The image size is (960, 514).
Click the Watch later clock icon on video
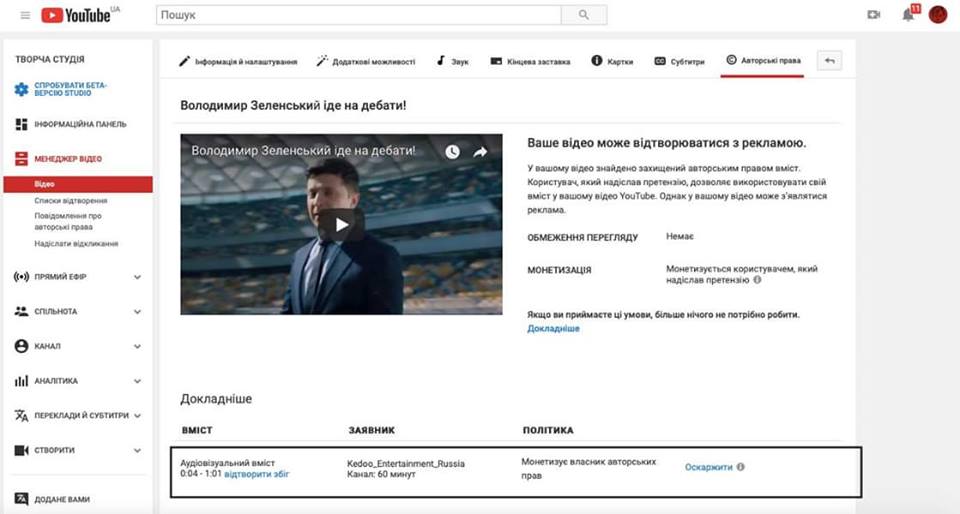click(453, 152)
